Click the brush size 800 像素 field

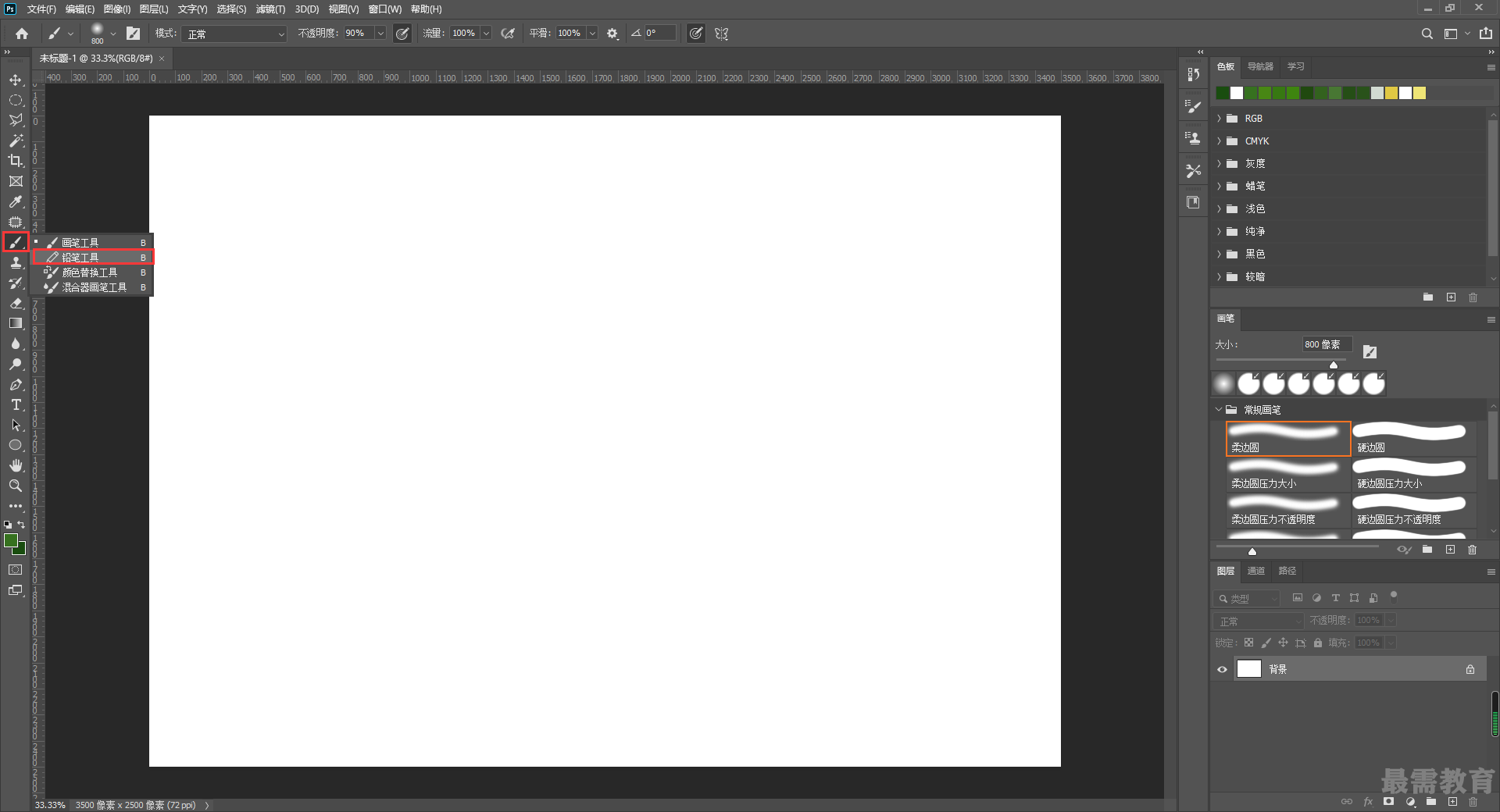[1326, 344]
